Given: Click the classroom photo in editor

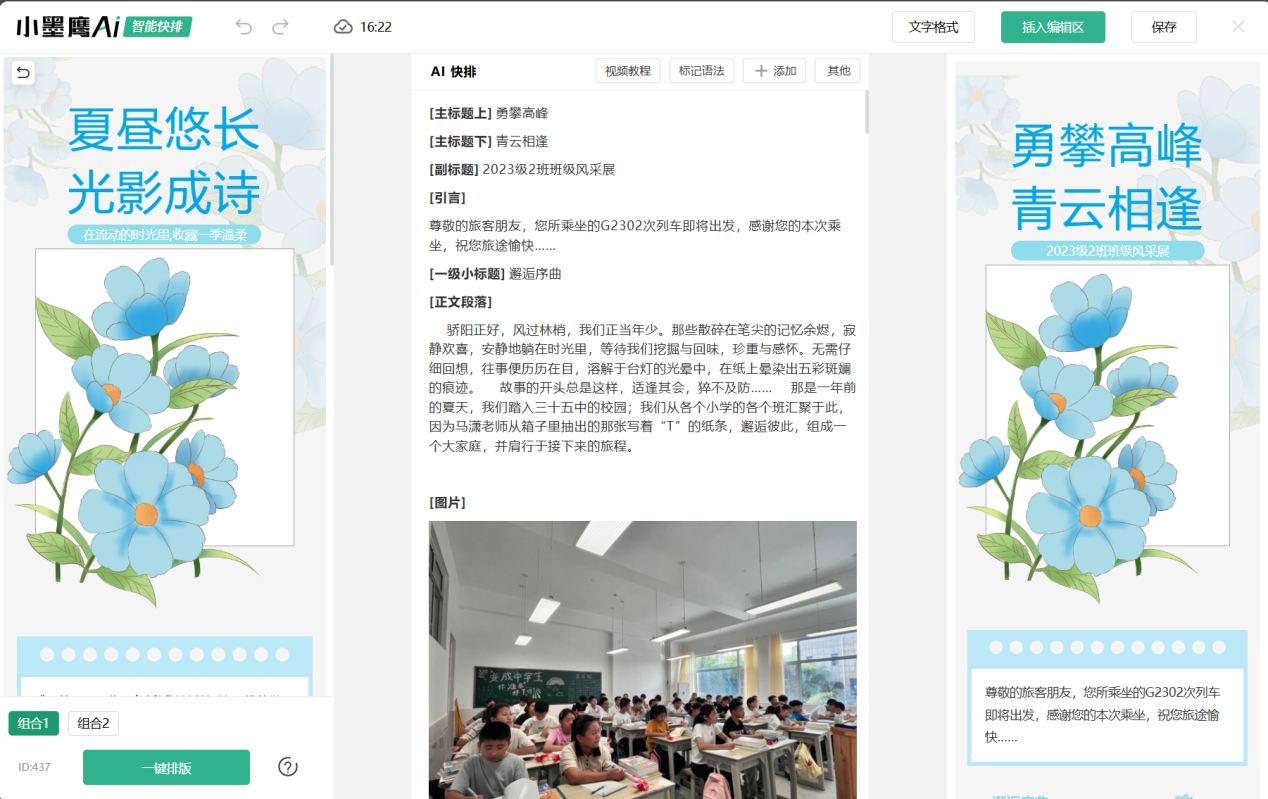Looking at the screenshot, I should (x=642, y=660).
